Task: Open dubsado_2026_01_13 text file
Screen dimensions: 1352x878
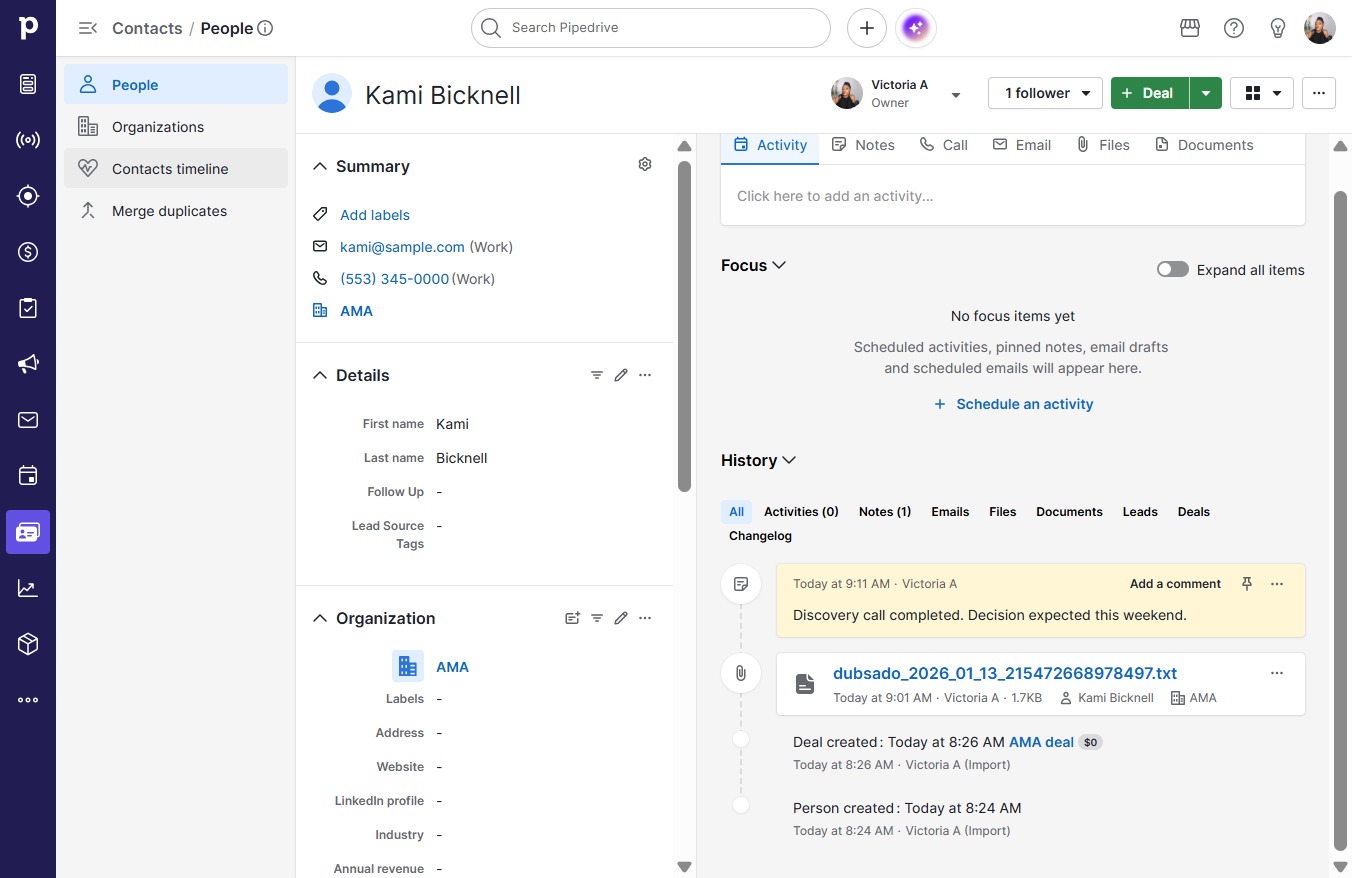Action: (1005, 673)
